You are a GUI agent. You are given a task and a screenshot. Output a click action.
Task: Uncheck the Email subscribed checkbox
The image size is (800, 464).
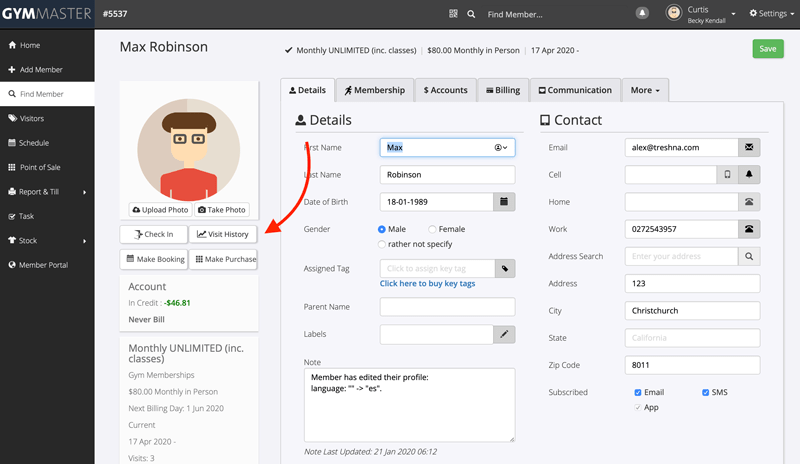coord(639,392)
